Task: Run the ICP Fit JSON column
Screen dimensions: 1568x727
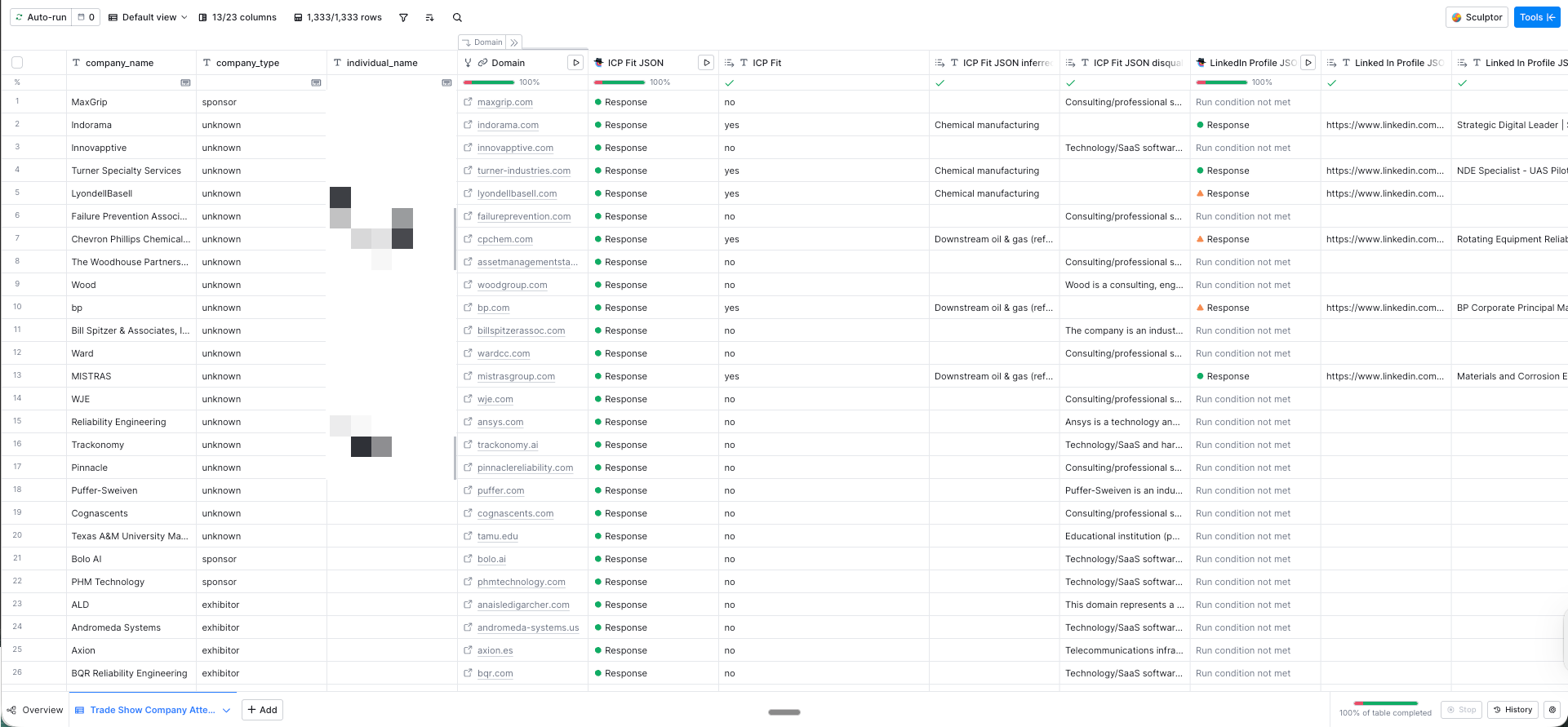Action: click(x=706, y=63)
